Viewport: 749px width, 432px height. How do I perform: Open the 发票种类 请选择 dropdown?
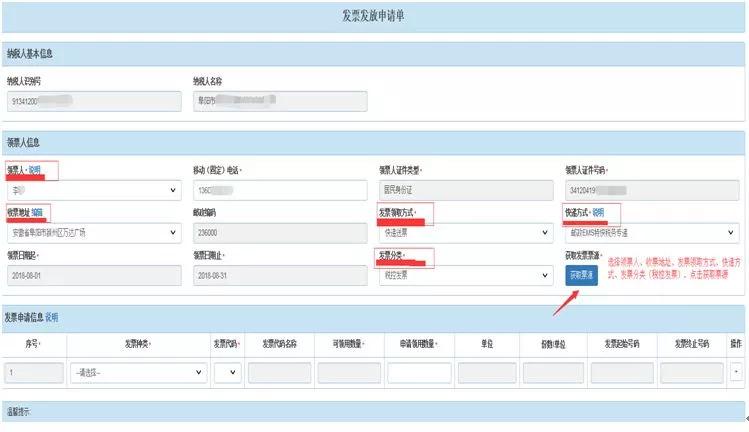(x=139, y=373)
